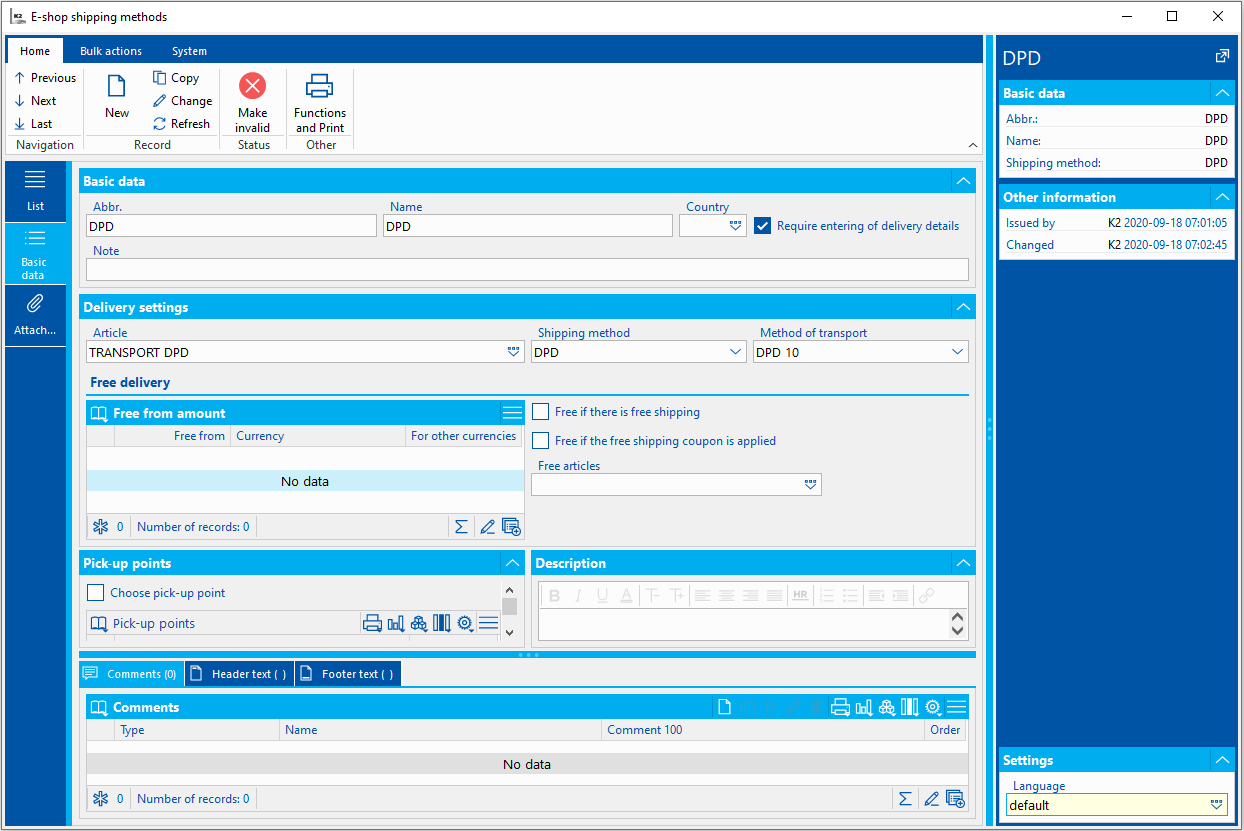
Task: Collapse the Basic data form section
Action: (962, 181)
